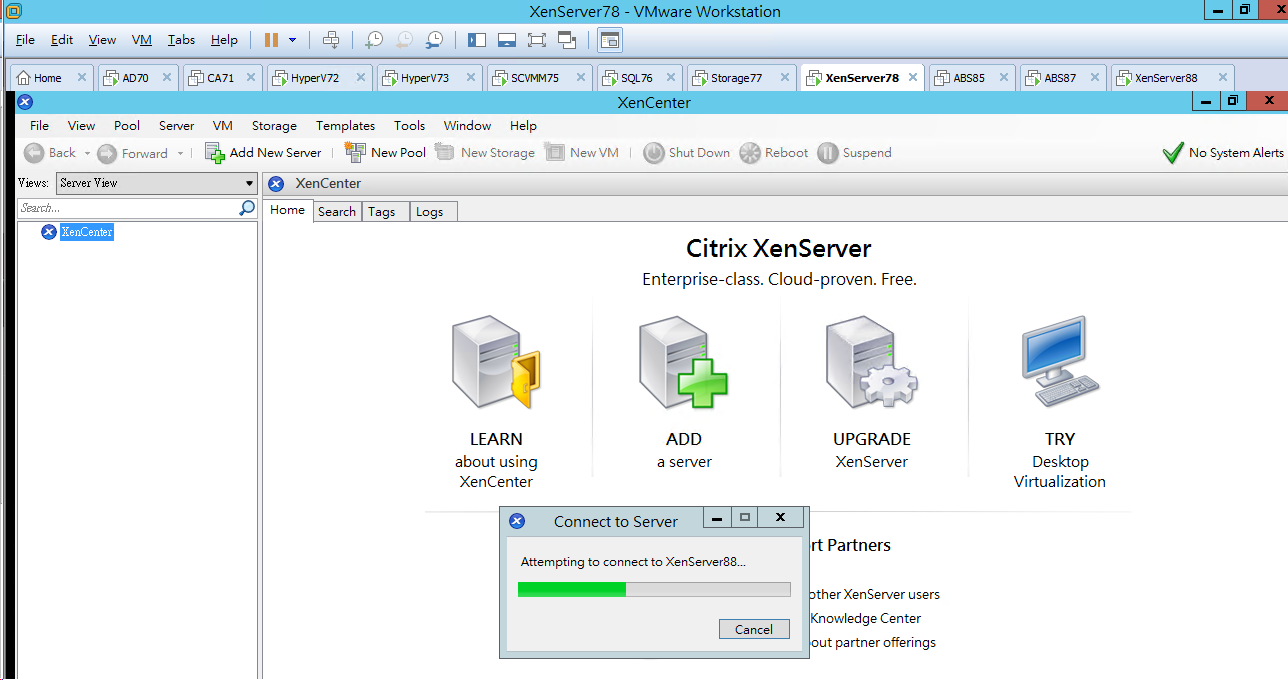Click the No System Alerts indicator

[x=1223, y=153]
